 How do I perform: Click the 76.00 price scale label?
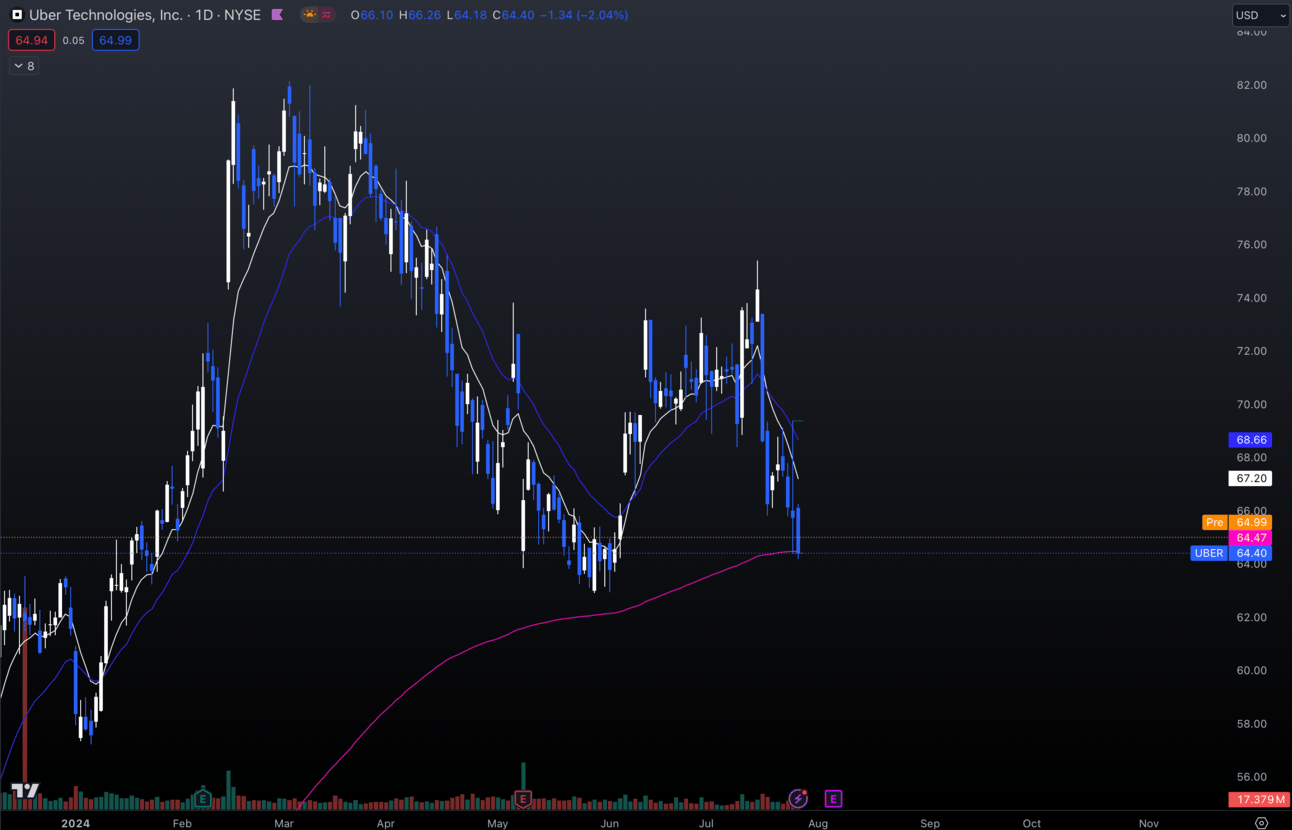tap(1252, 245)
